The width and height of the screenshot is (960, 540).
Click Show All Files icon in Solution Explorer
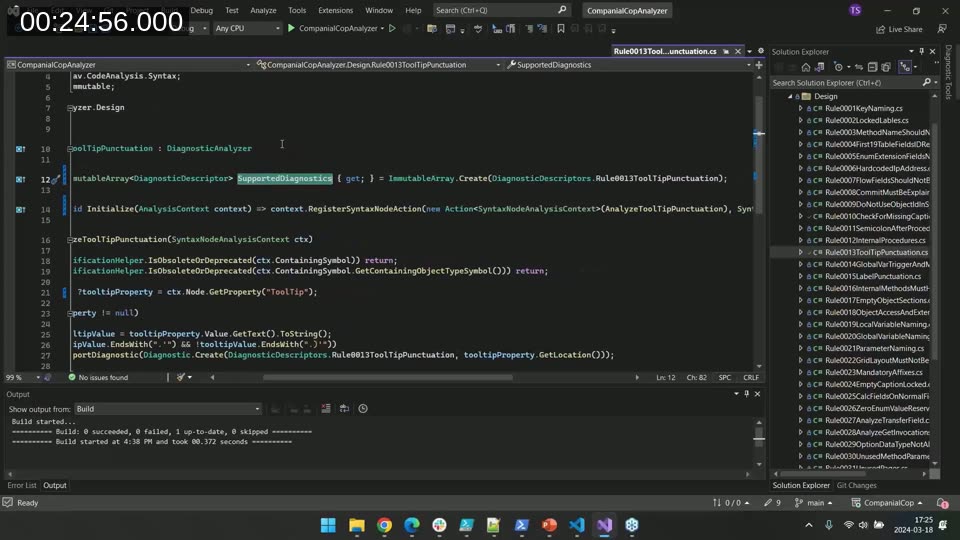(886, 67)
